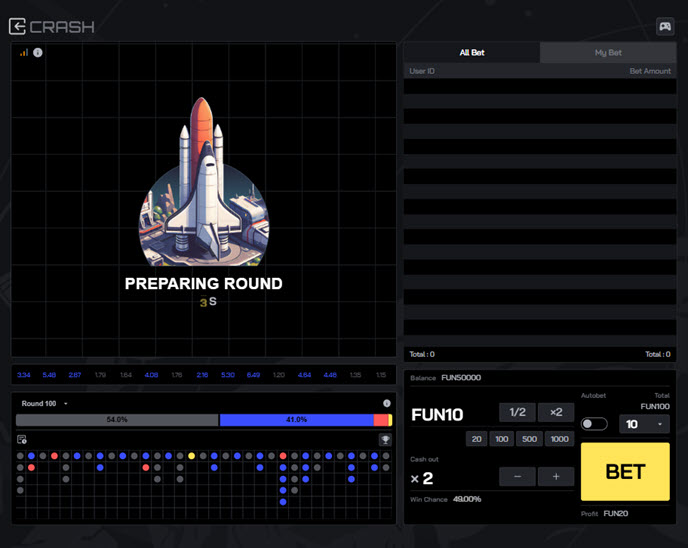Screen dimensions: 688x548
Task: Select the All Bet tab
Action: pyautogui.click(x=471, y=53)
